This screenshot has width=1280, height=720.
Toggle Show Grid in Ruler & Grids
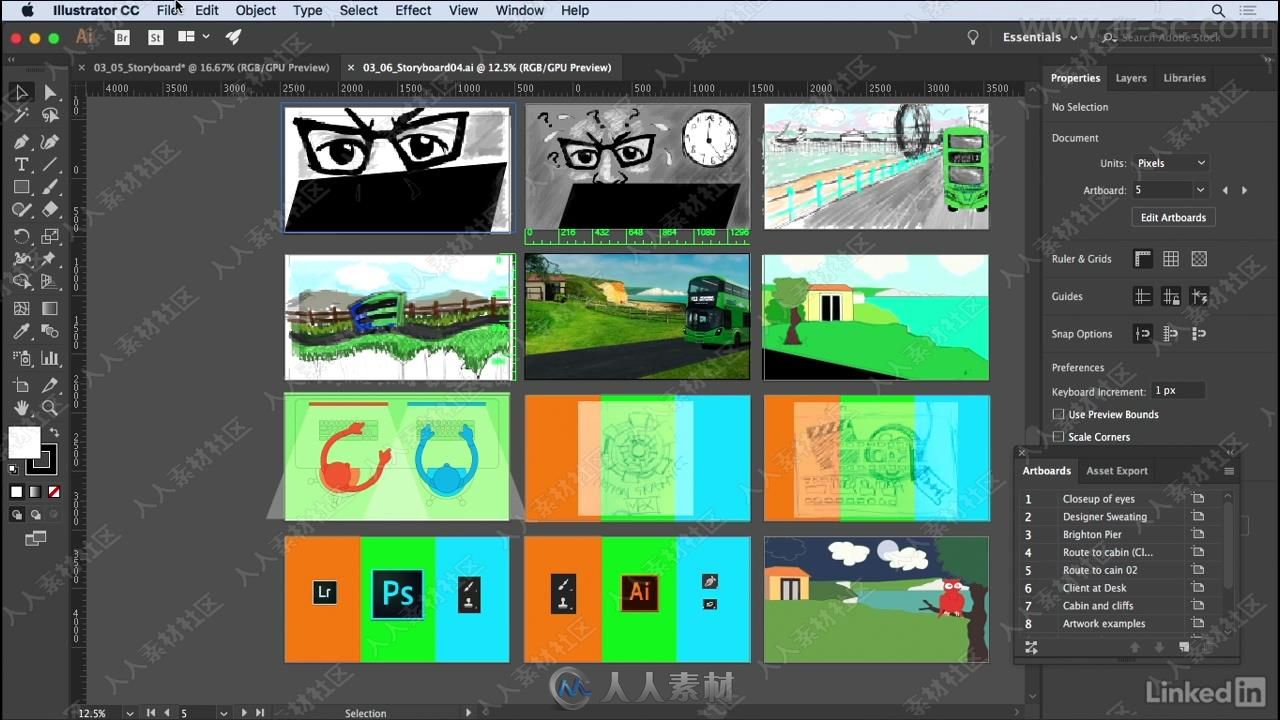coord(1171,259)
